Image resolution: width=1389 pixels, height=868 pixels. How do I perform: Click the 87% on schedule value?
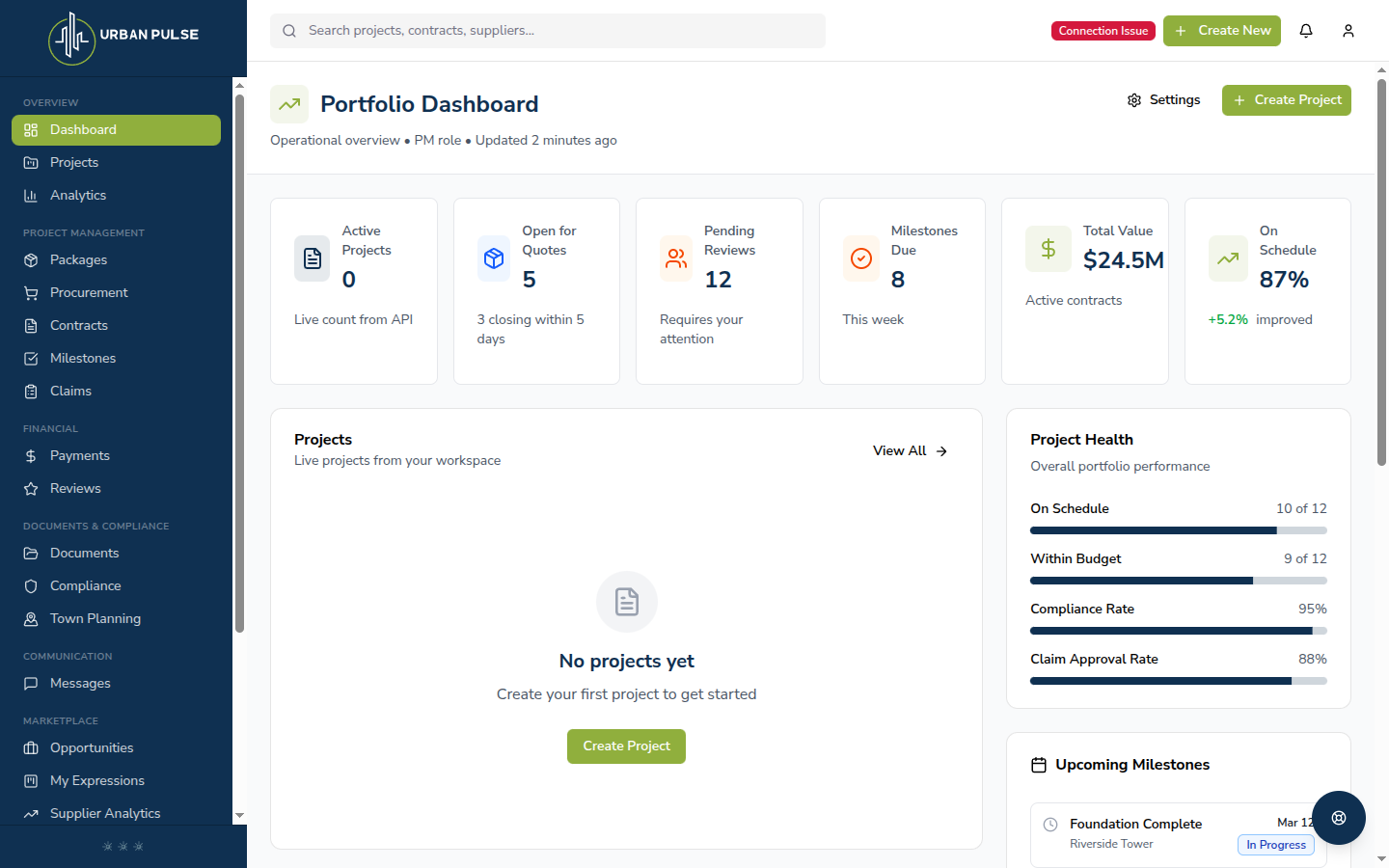point(1284,280)
